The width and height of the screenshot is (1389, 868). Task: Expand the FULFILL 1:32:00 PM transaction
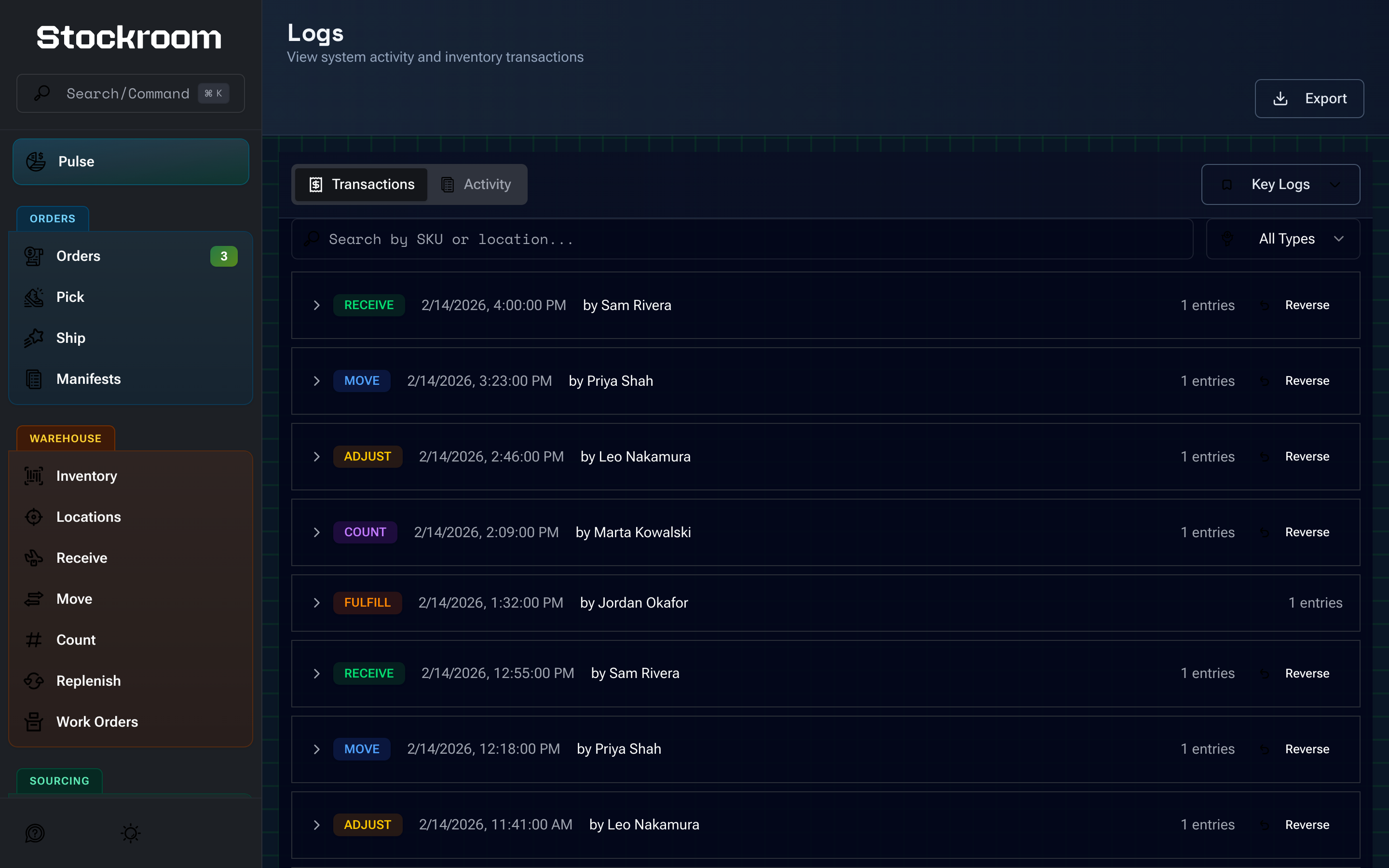(317, 603)
